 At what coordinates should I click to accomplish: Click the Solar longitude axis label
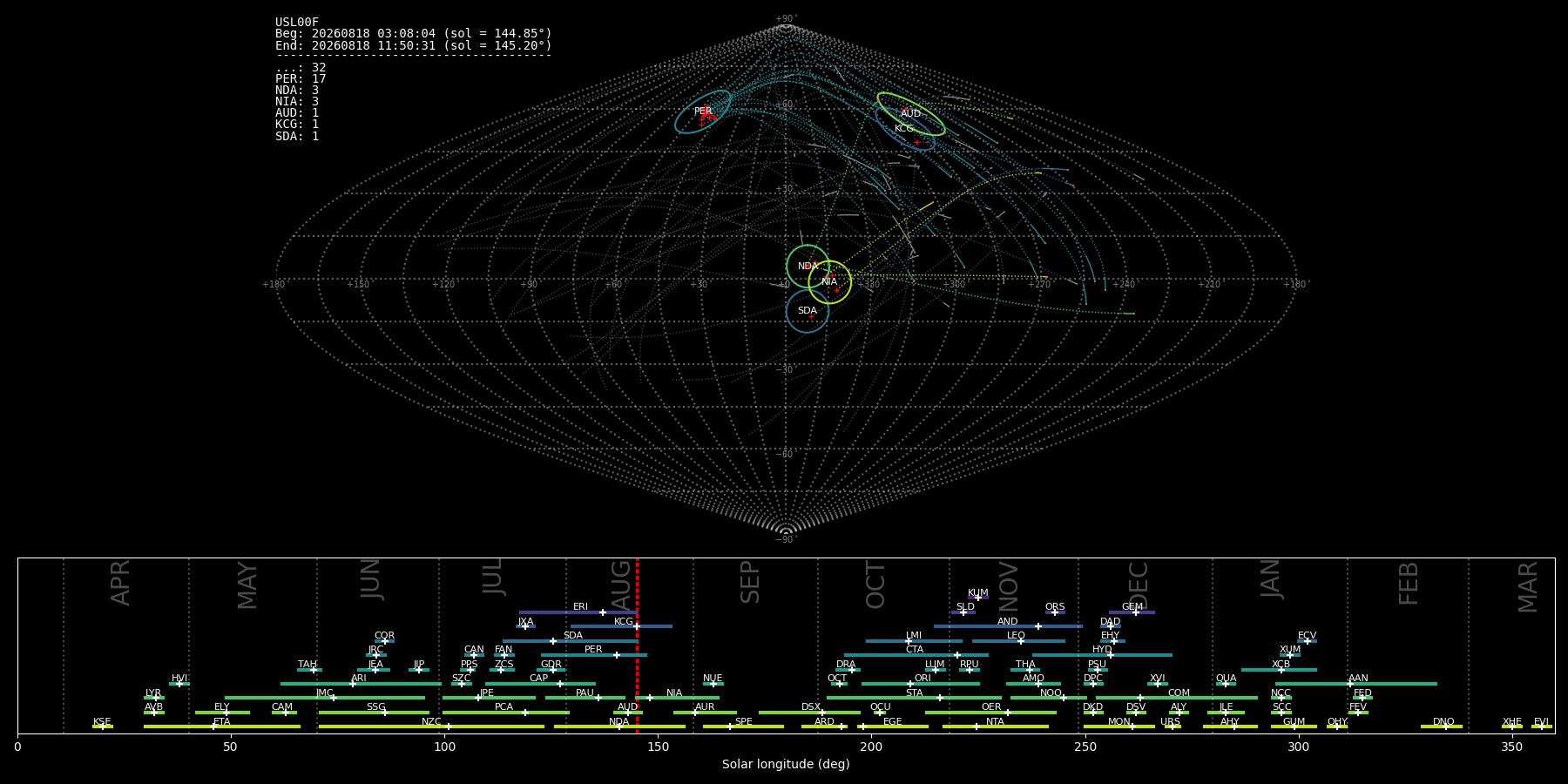(786, 764)
